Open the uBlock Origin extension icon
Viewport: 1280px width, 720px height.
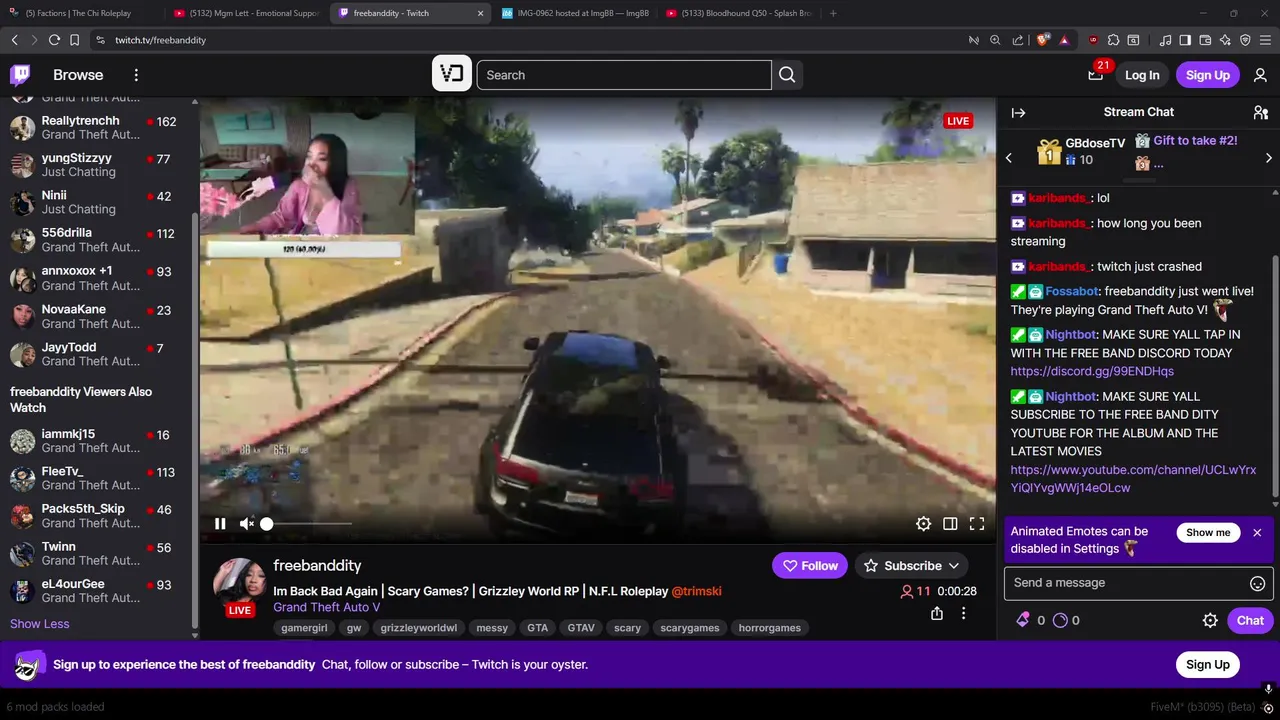coord(1092,40)
